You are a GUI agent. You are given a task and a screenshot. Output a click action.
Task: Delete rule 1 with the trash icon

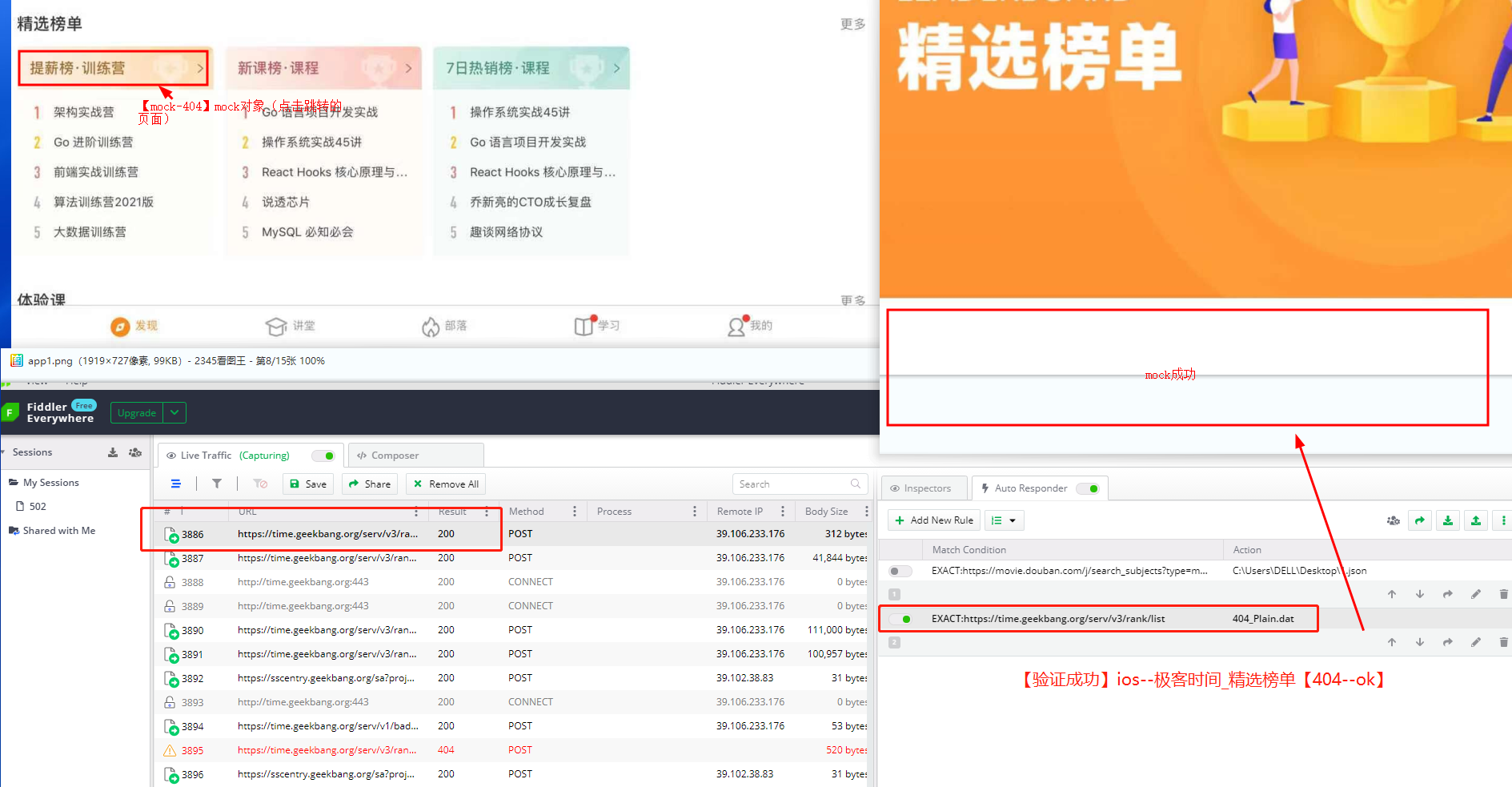[1504, 594]
